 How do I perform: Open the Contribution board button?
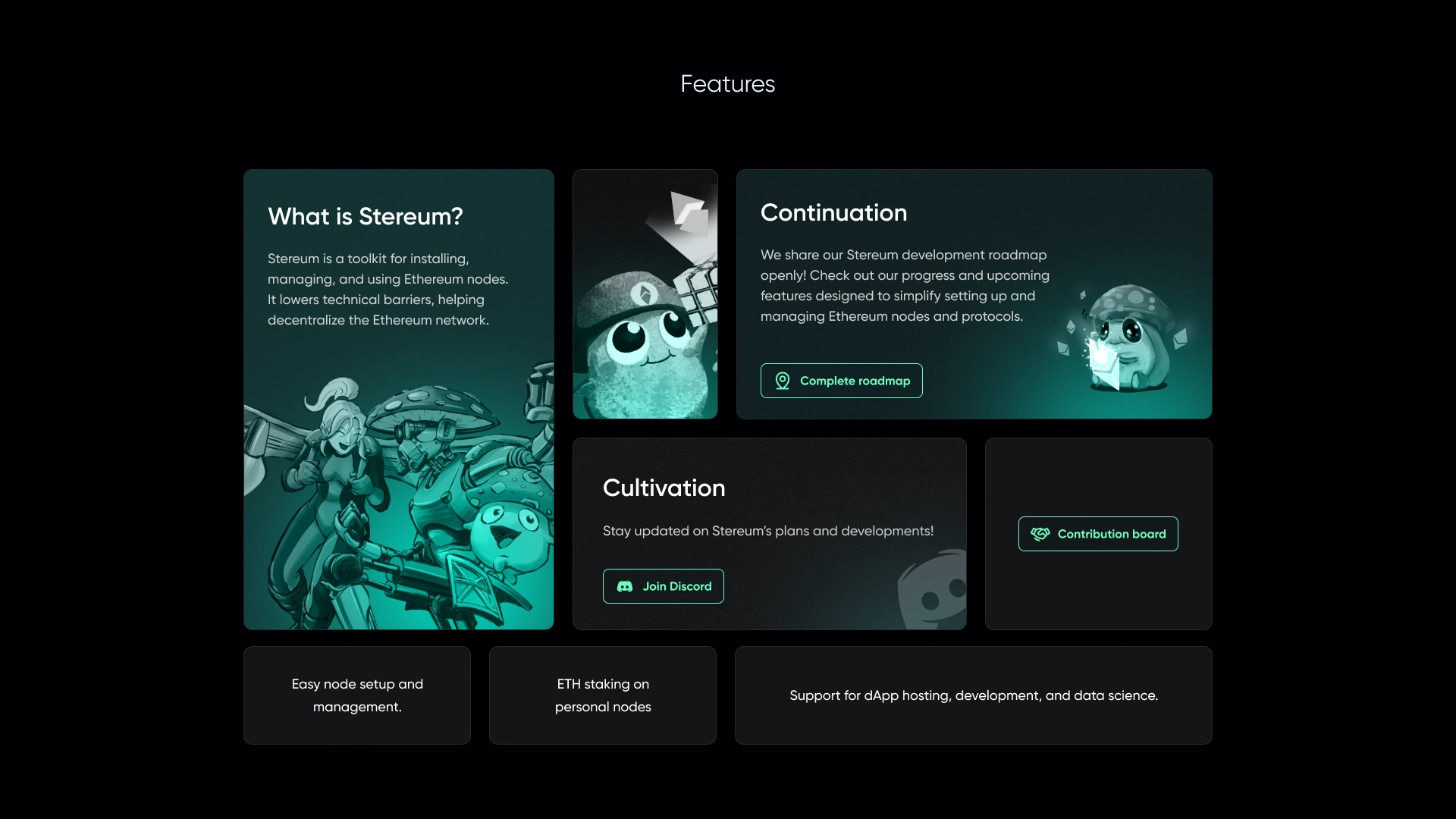point(1111,534)
